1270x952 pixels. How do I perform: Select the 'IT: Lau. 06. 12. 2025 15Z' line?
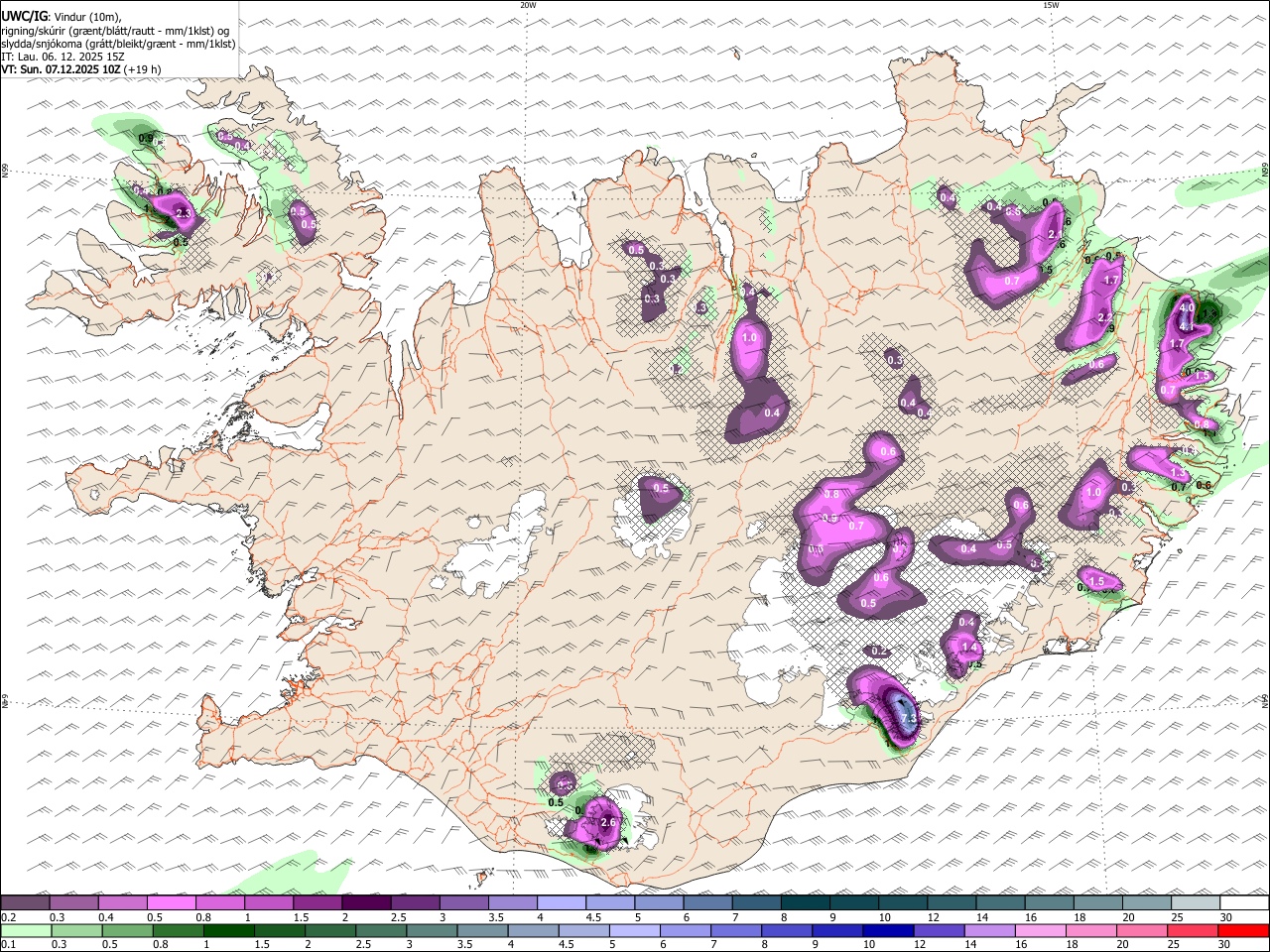coord(63,57)
